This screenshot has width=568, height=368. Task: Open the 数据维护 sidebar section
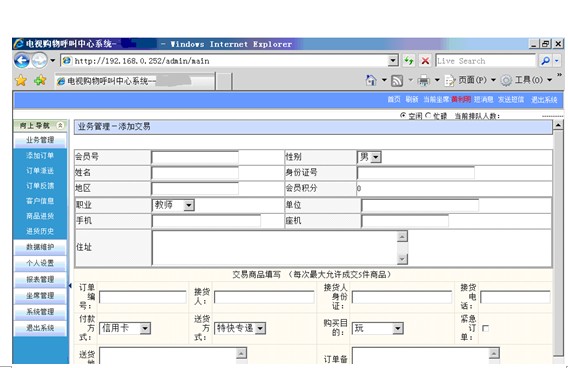[40, 247]
